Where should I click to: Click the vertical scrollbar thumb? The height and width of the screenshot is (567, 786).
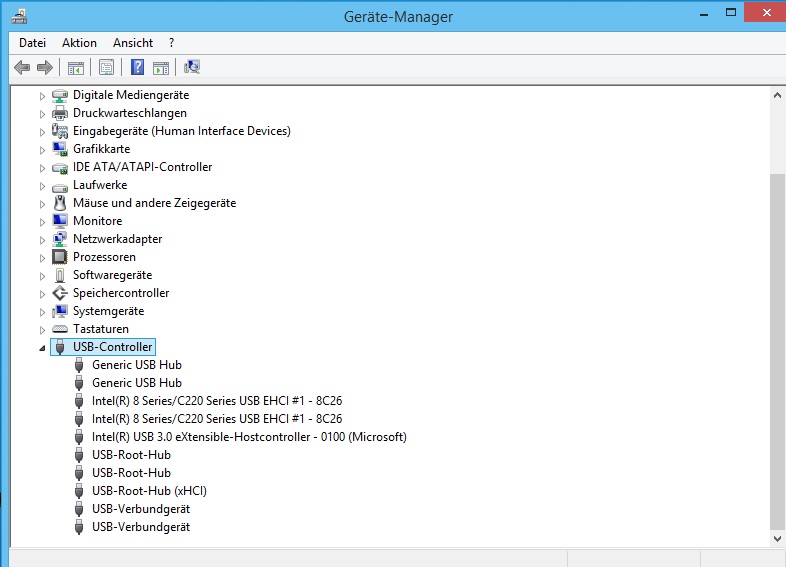click(777, 351)
